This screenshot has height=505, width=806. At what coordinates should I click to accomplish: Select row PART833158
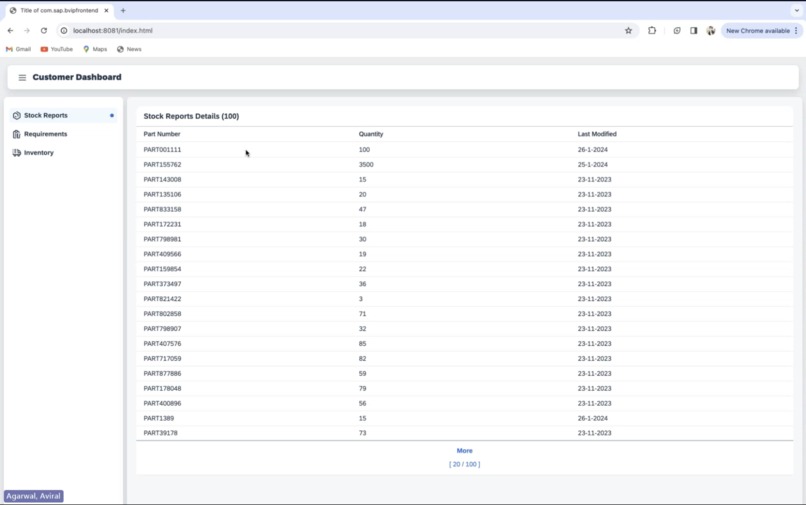pos(464,209)
